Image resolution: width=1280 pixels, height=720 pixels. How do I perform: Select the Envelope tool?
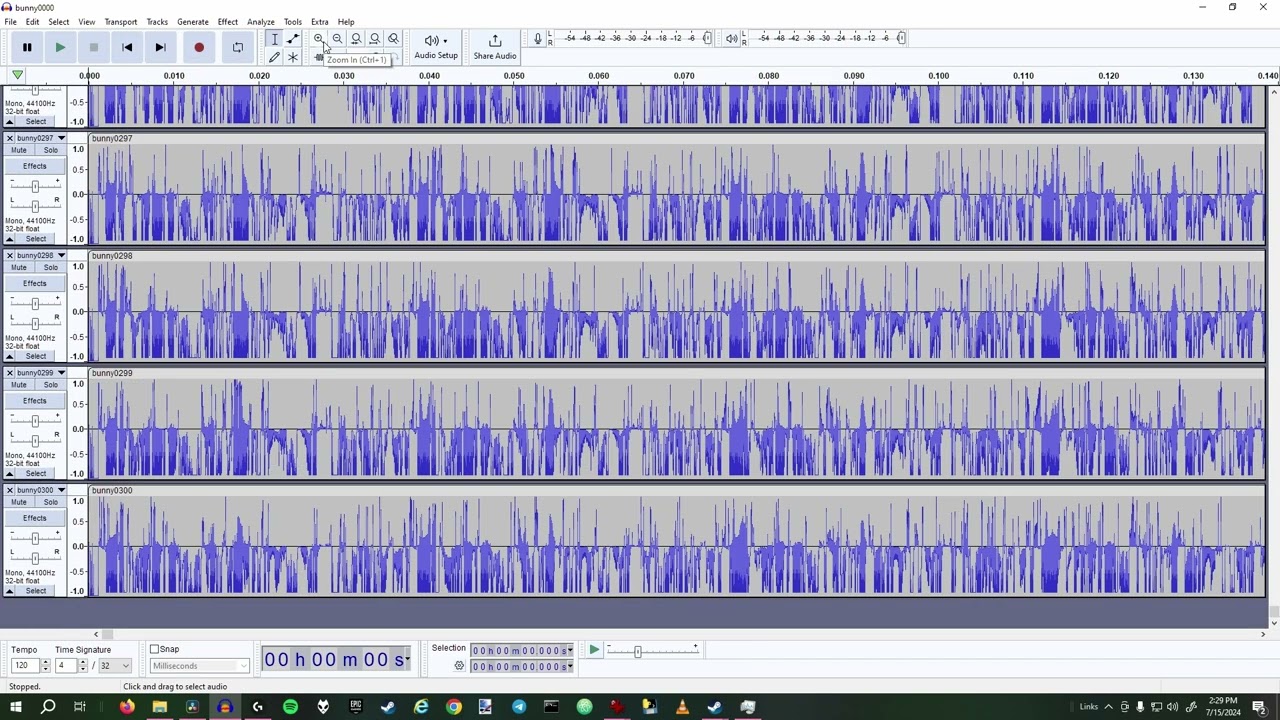click(x=293, y=39)
